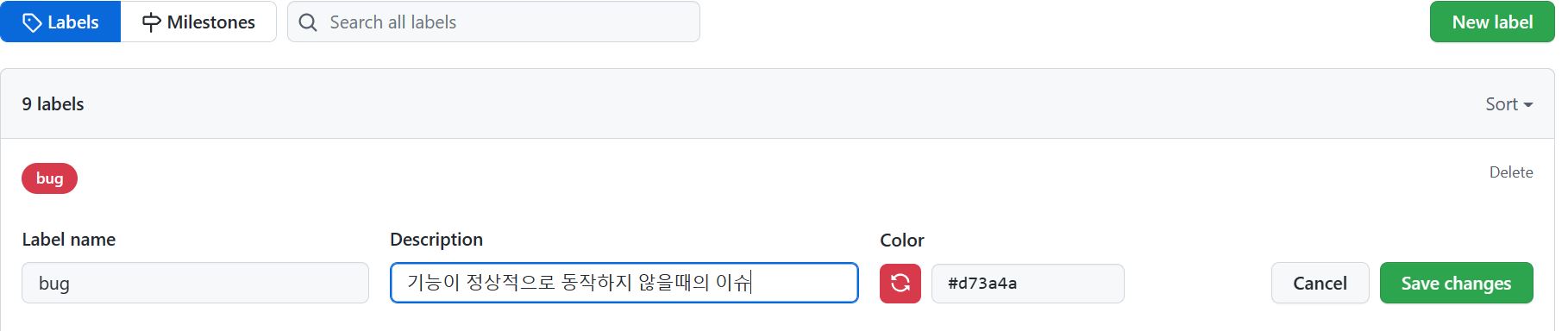Click the Color field caption
The width and height of the screenshot is (1568, 331).
click(x=902, y=240)
